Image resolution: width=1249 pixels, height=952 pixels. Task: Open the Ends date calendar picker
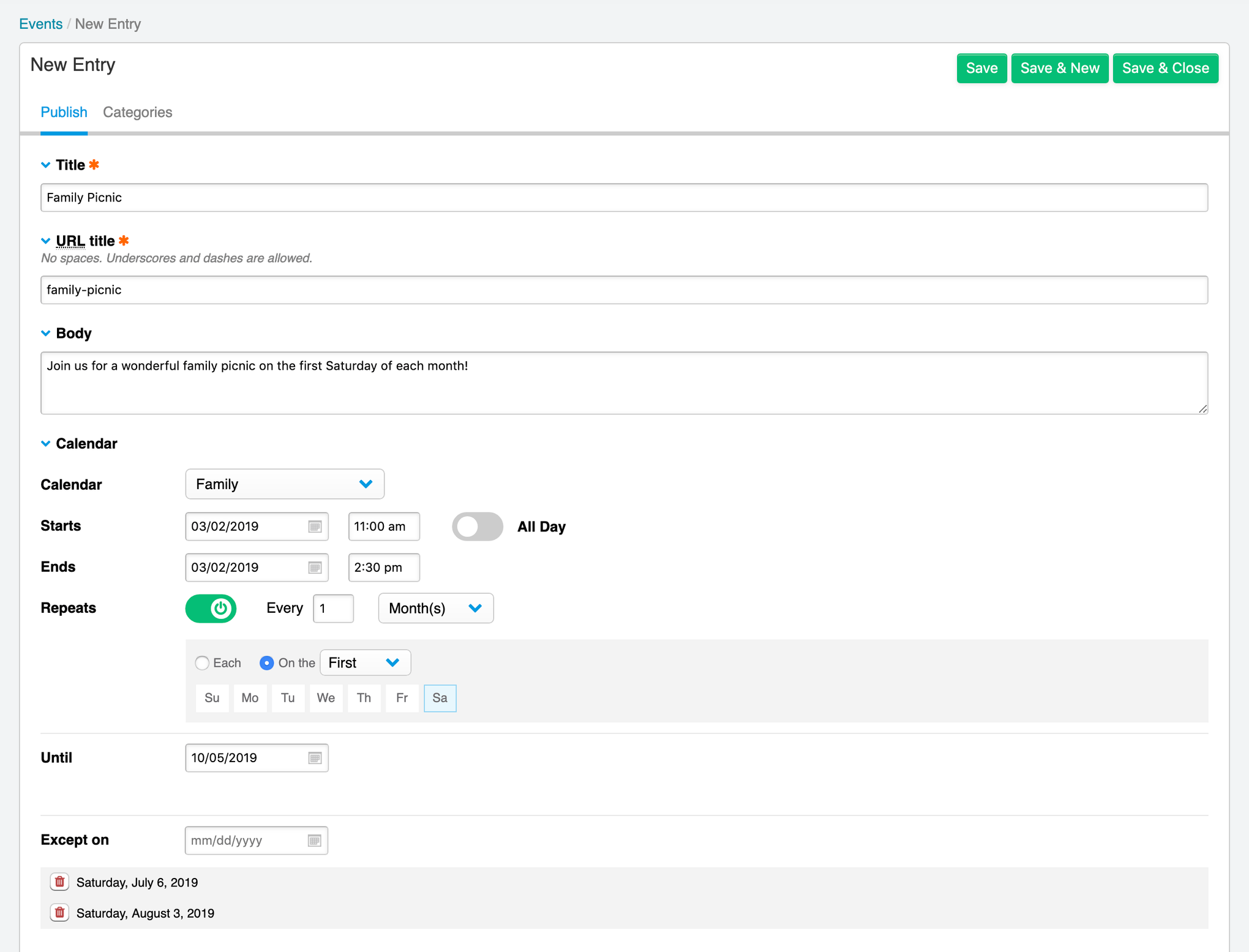[314, 568]
